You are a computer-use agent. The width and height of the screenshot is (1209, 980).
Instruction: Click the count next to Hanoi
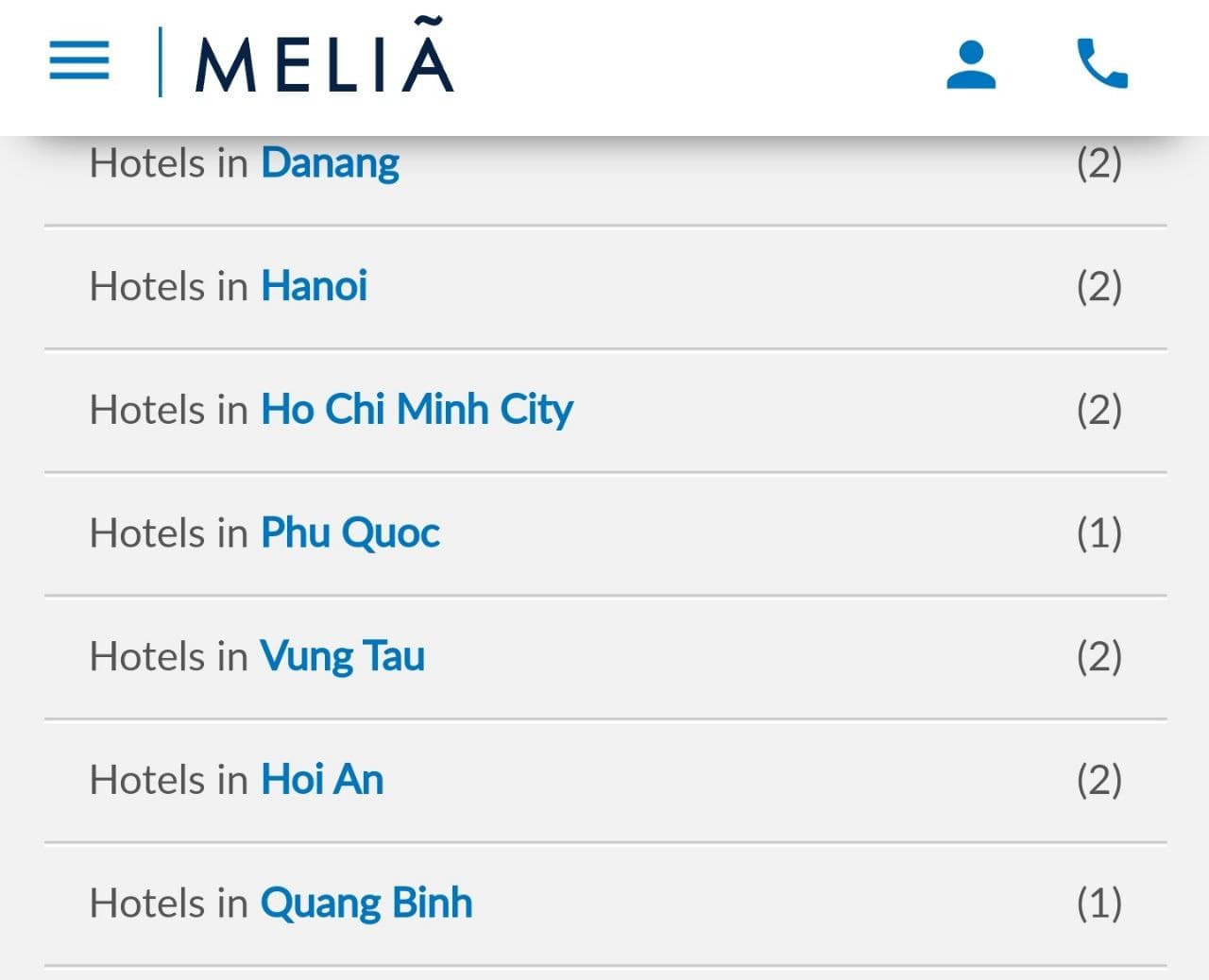[1099, 286]
